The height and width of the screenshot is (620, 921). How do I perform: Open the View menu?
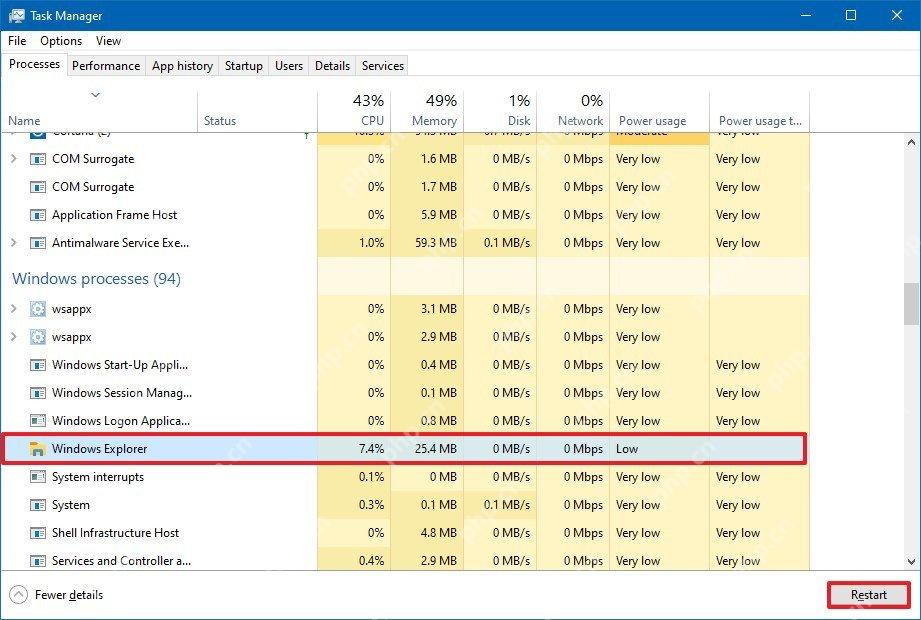pos(109,41)
